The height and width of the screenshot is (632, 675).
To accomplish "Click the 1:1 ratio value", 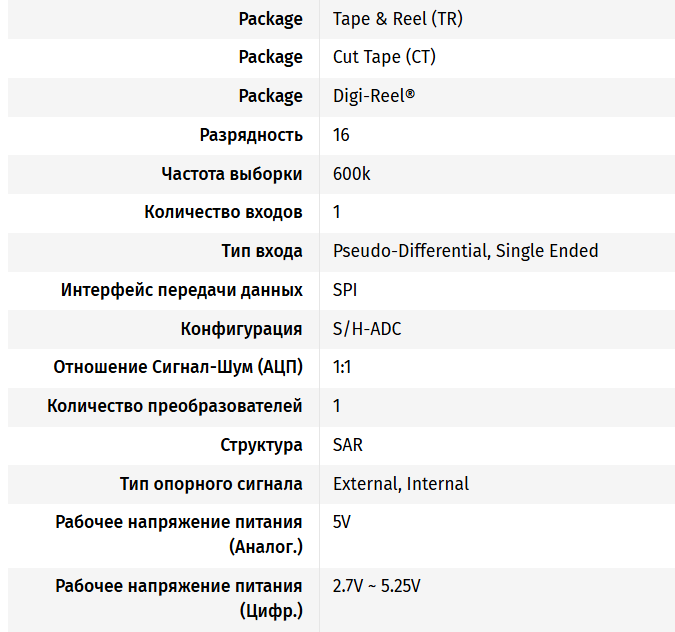I will (x=342, y=367).
